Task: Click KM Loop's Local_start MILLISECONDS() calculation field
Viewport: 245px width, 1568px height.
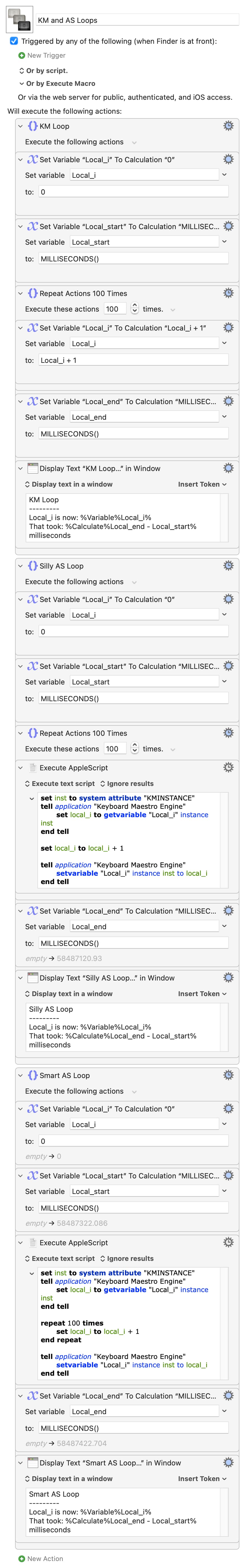Action: point(133,259)
